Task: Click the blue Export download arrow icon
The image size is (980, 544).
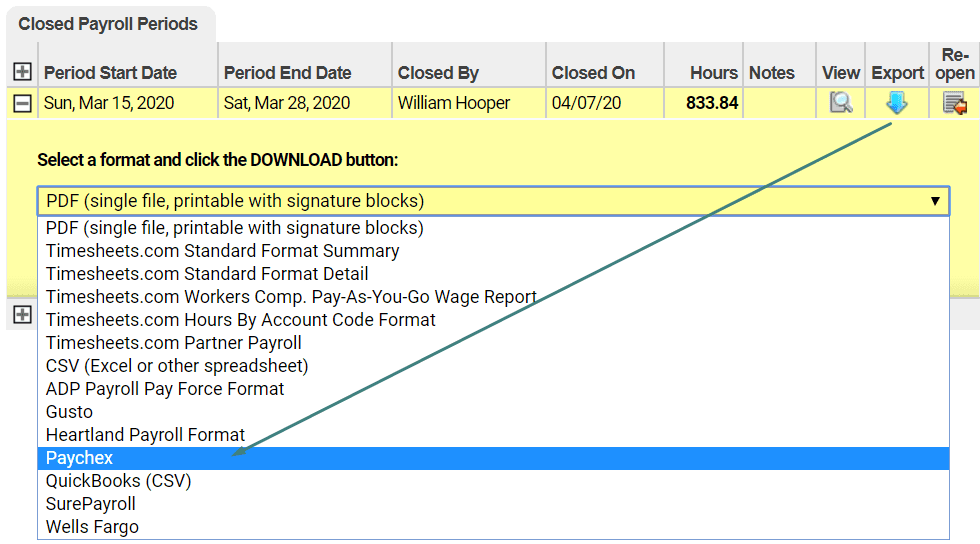Action: tap(896, 103)
